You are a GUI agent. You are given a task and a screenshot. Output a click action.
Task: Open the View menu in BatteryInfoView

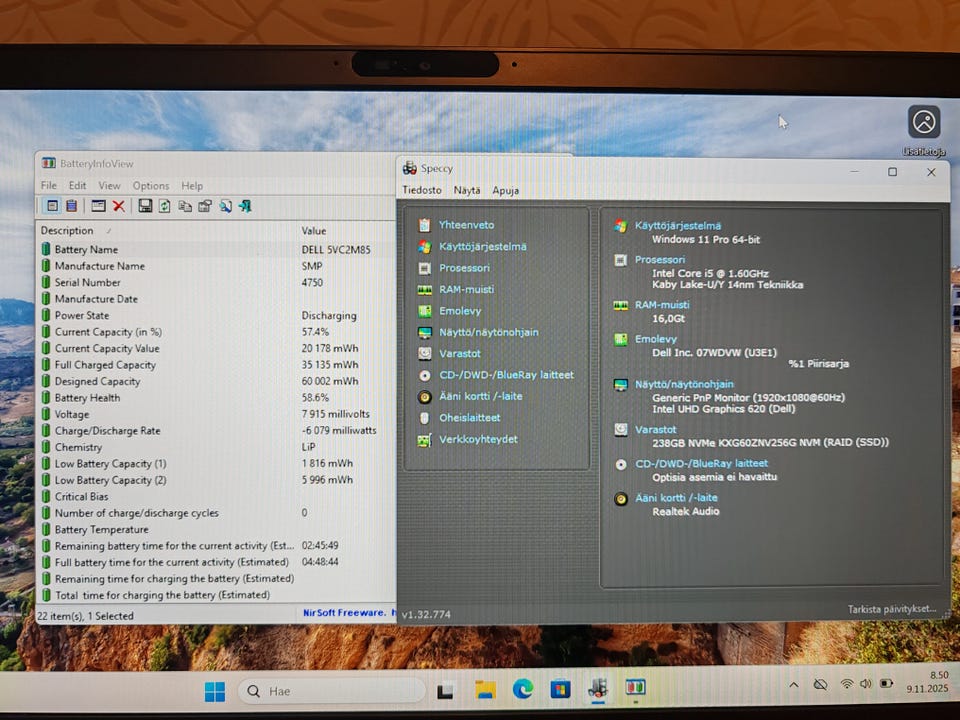(x=109, y=186)
